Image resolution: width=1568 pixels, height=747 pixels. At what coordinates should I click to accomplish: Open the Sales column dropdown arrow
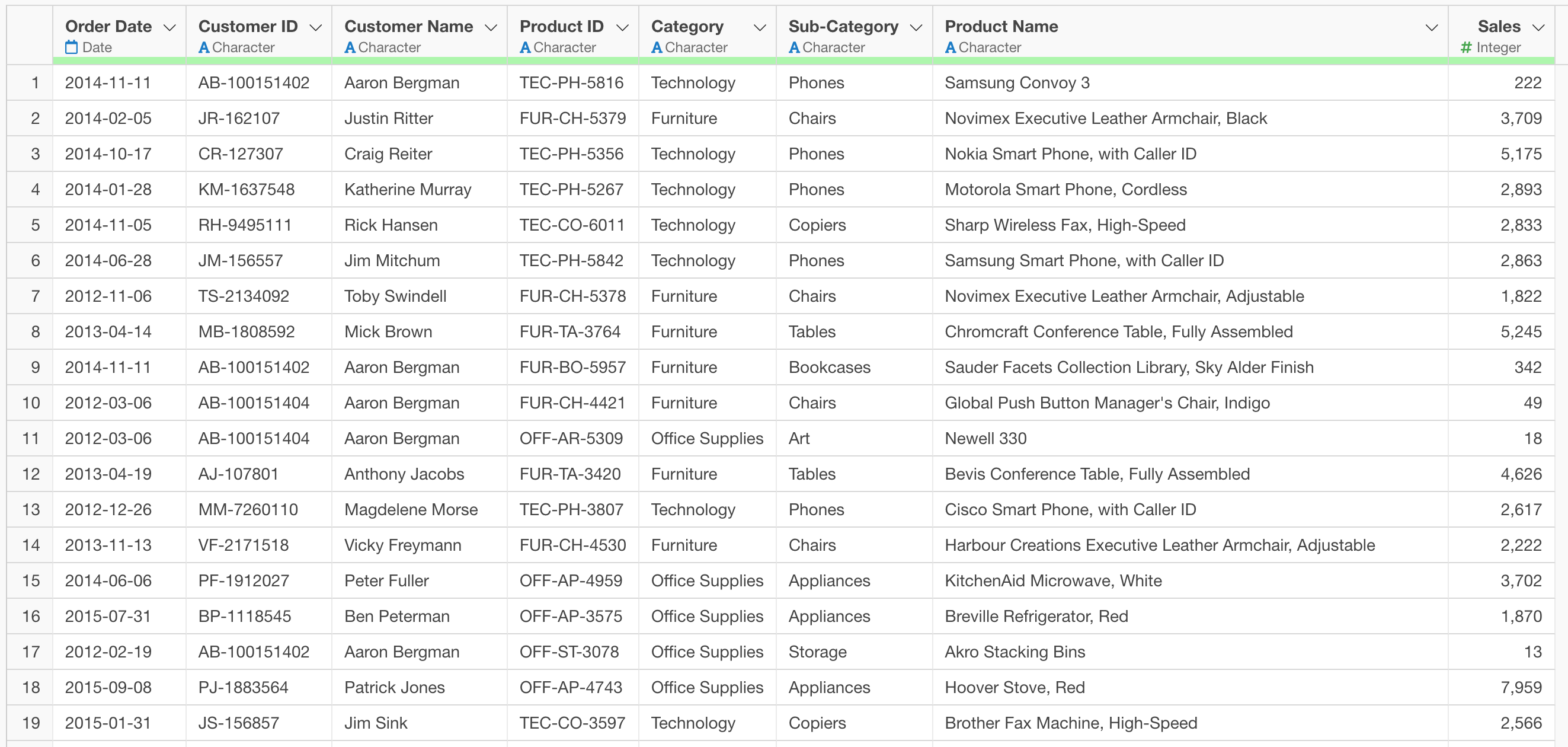[x=1539, y=27]
